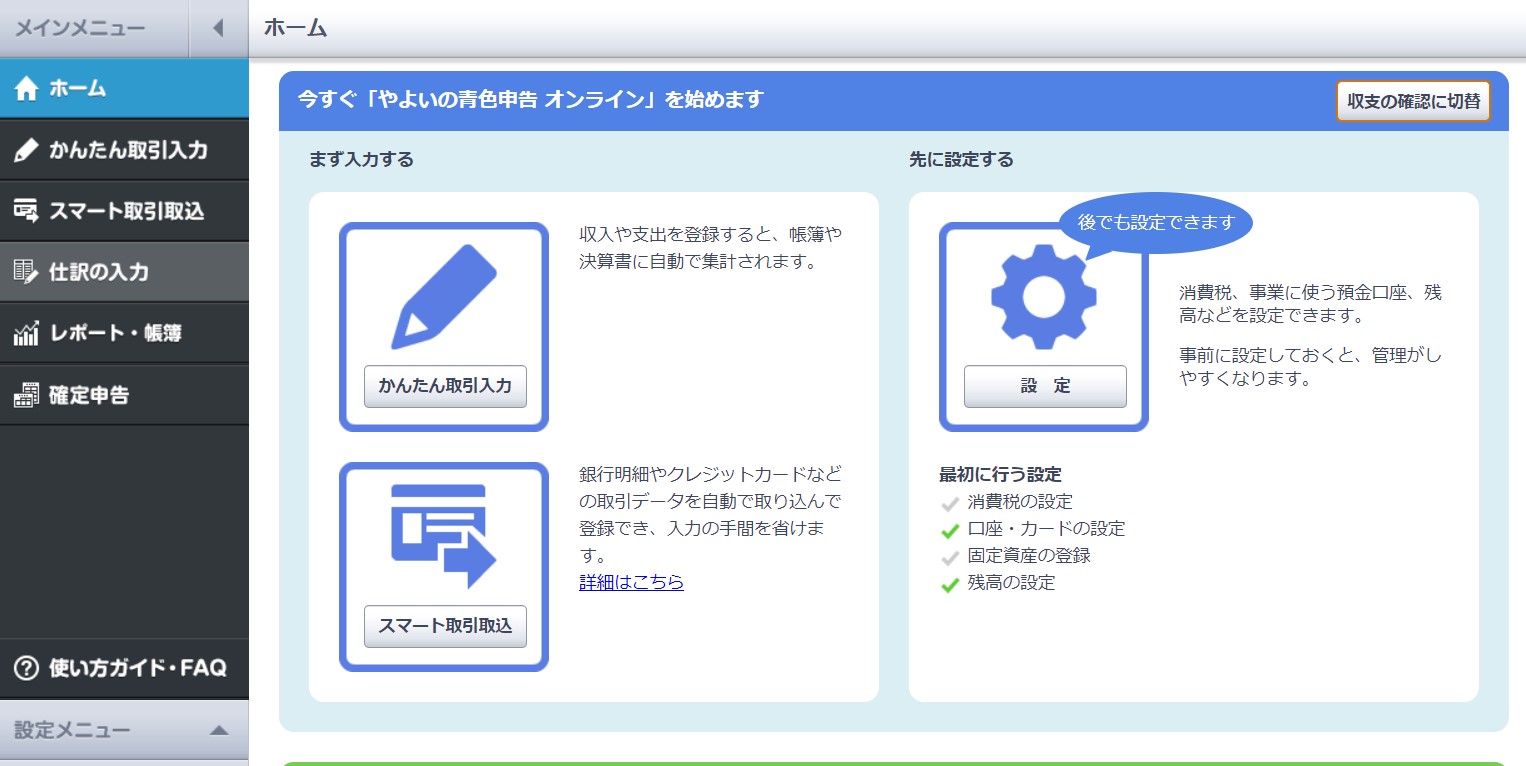
Task: Click the gray checkmark beside 消費税の設定
Action: point(951,503)
